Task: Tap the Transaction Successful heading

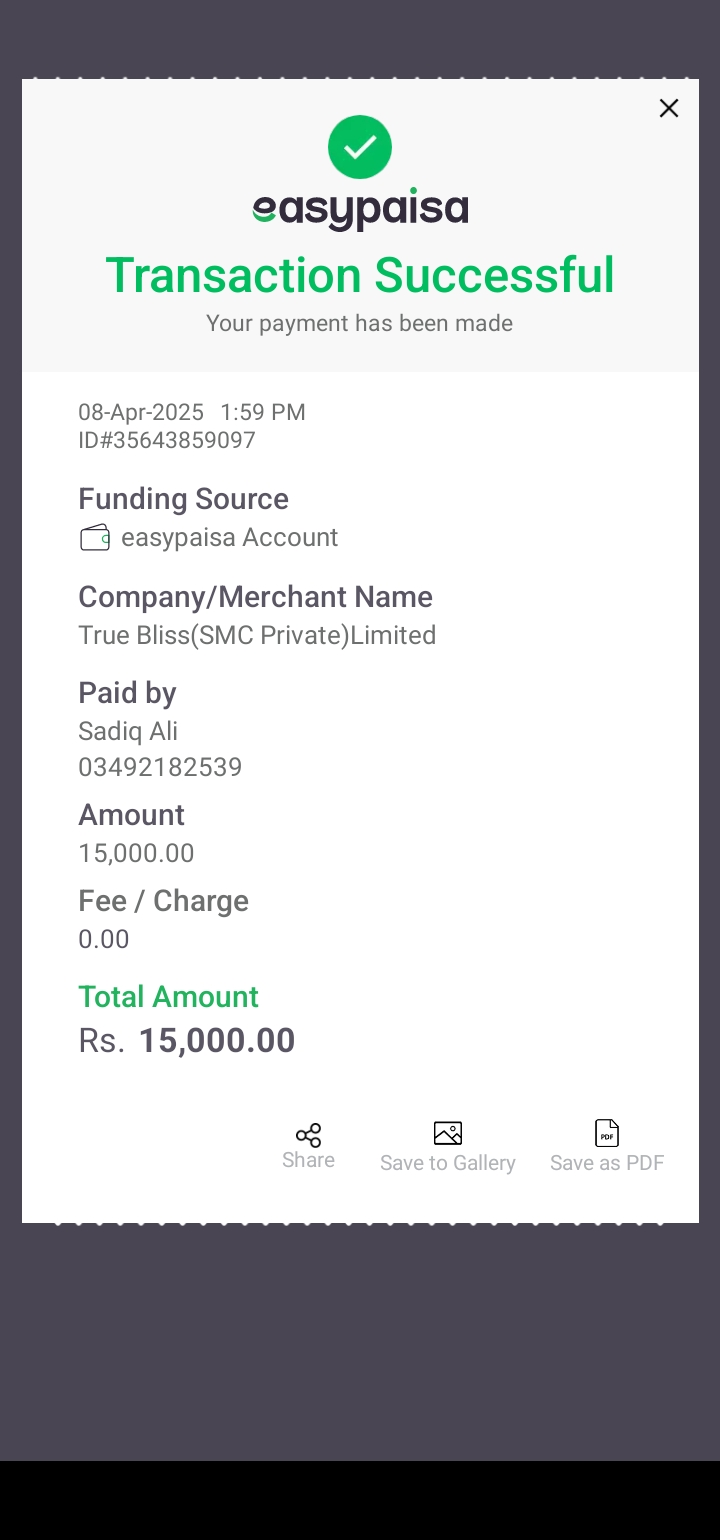Action: [360, 275]
